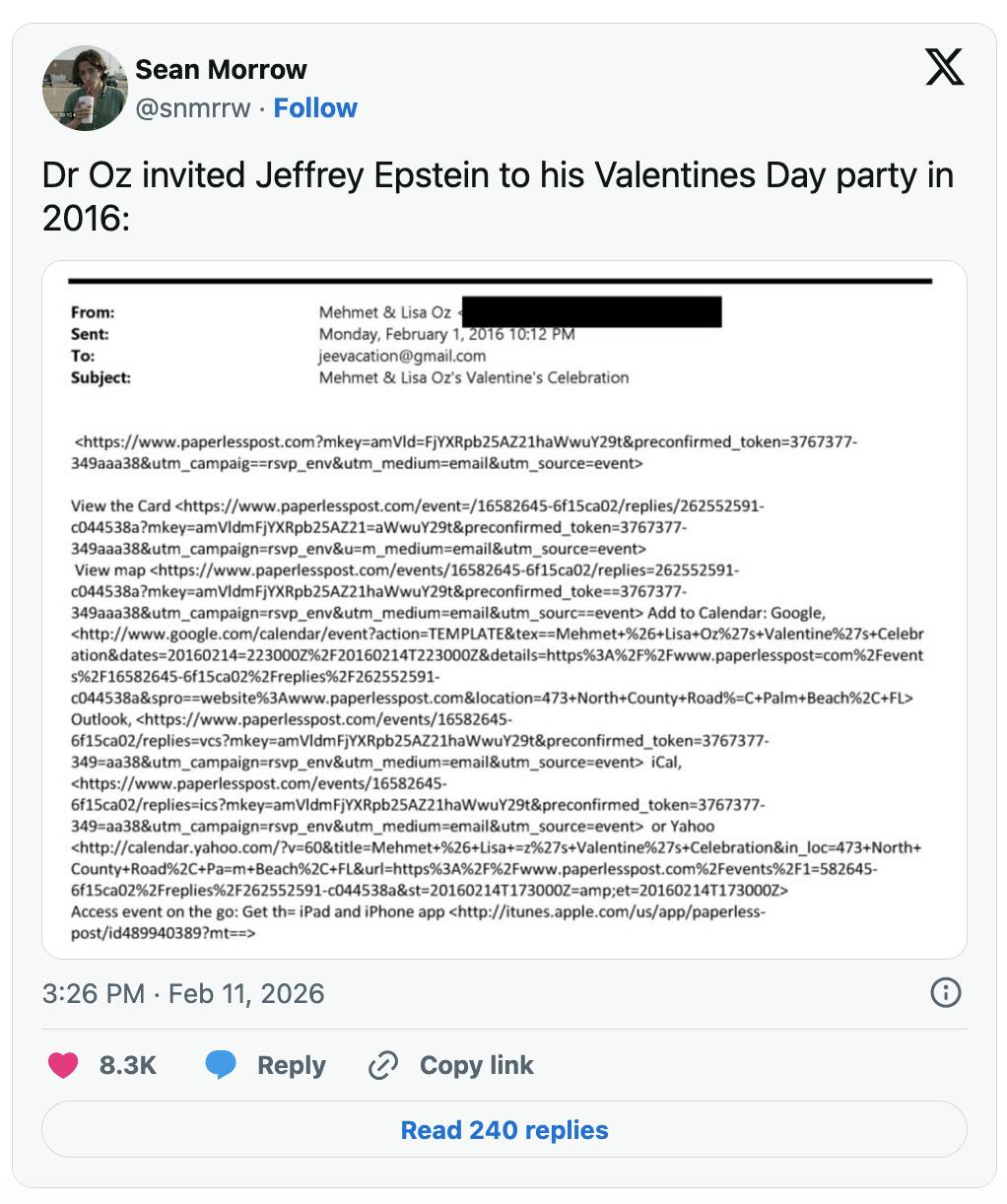The image size is (1007, 1204).
Task: Click the Reply label
Action: tap(291, 1065)
